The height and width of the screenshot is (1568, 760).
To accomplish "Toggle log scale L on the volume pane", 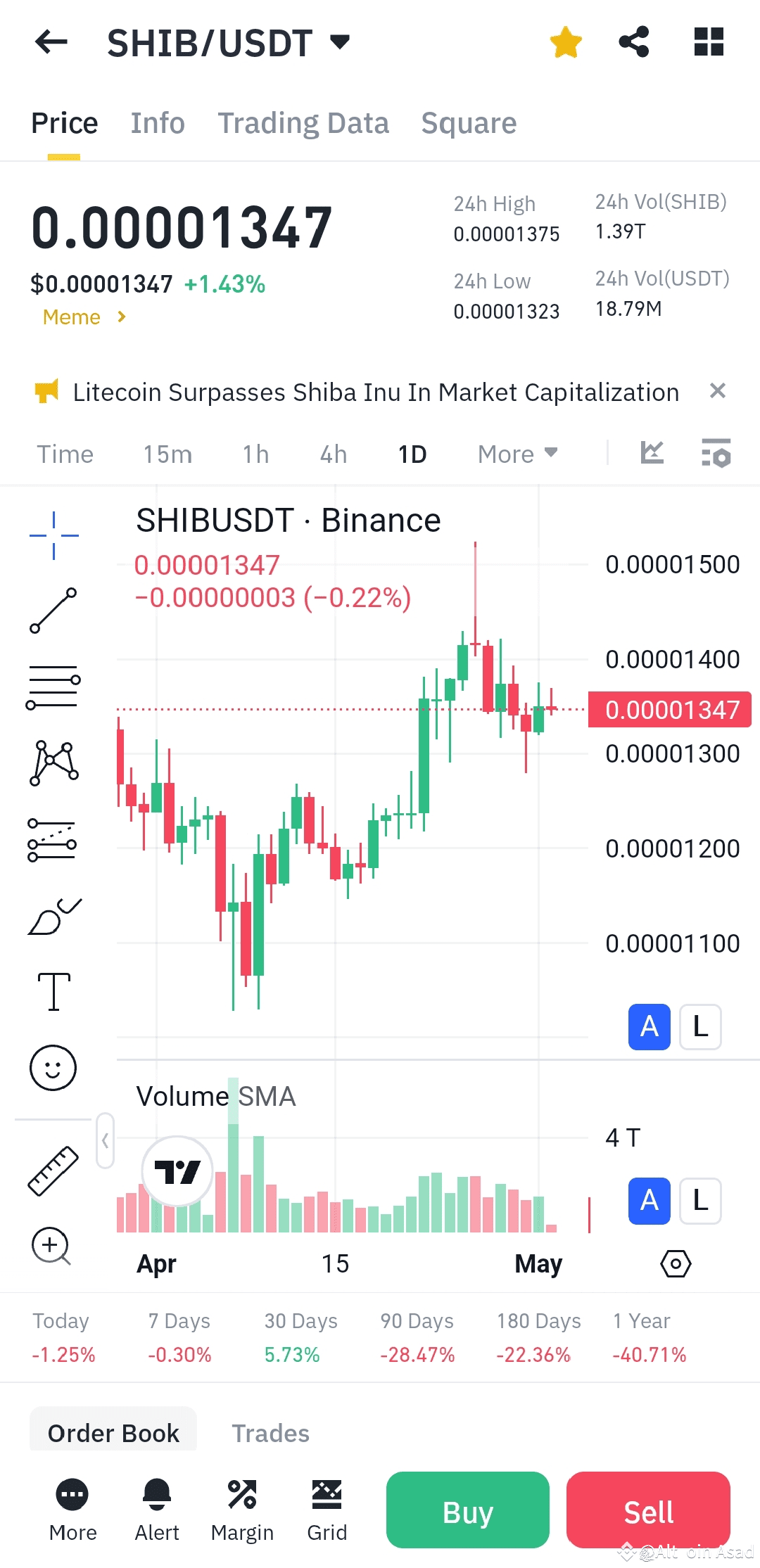I will click(700, 1201).
